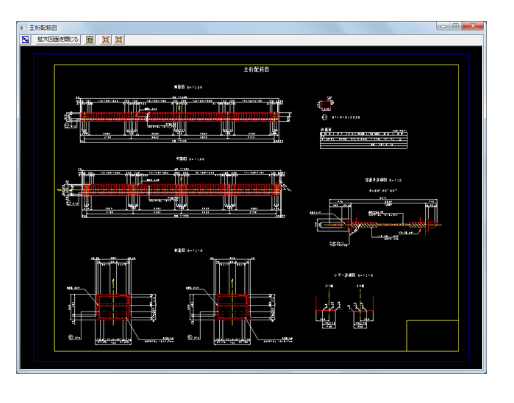Click the rebar table on the right

click(x=364, y=139)
